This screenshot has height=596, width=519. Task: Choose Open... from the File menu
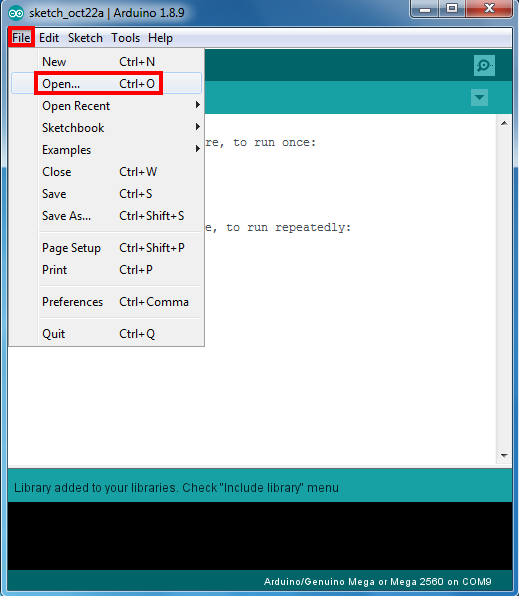click(106, 83)
